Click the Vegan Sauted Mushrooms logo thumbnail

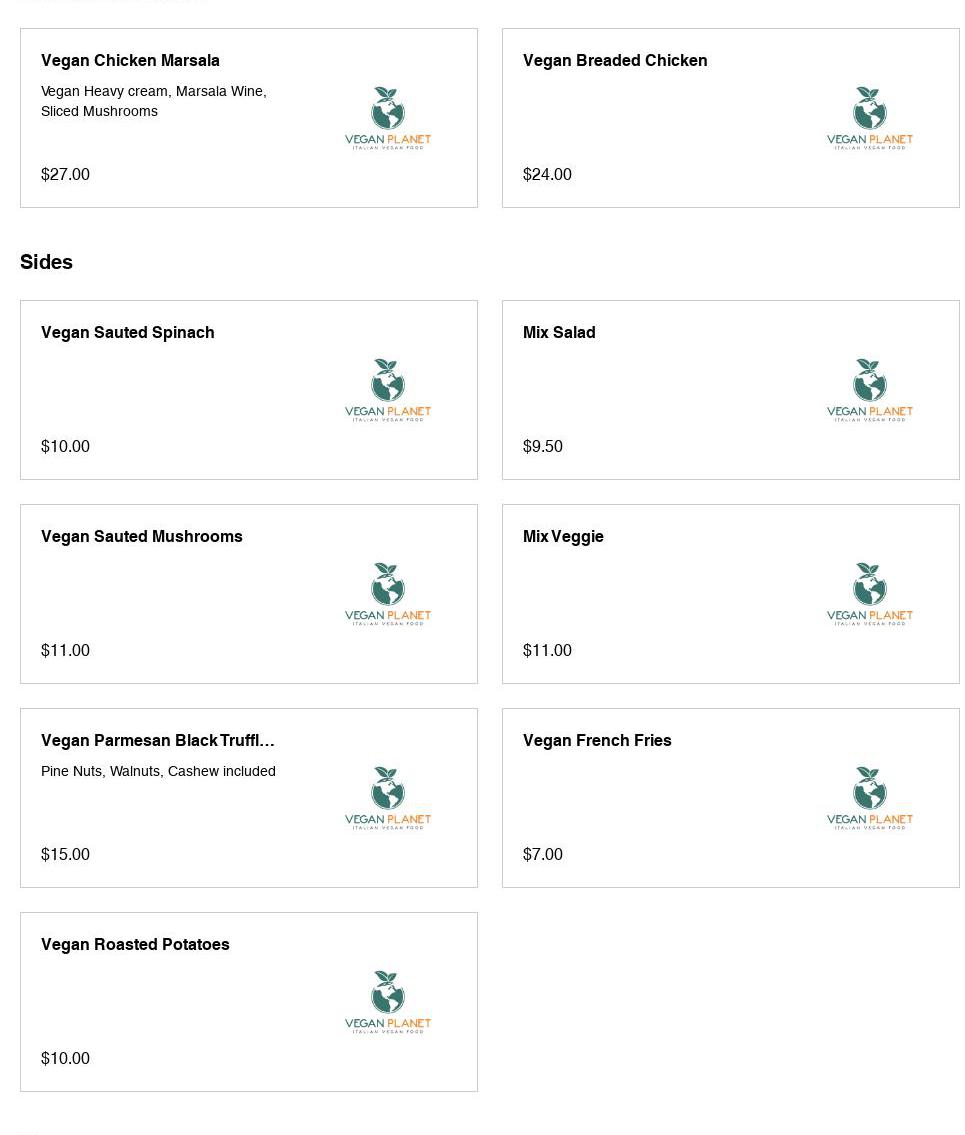coord(388,594)
